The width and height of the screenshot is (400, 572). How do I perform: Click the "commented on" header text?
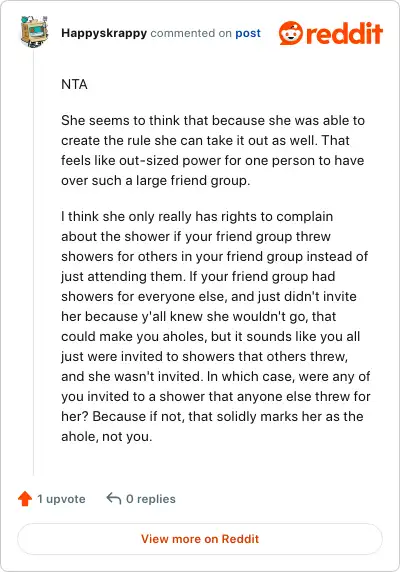coord(191,33)
